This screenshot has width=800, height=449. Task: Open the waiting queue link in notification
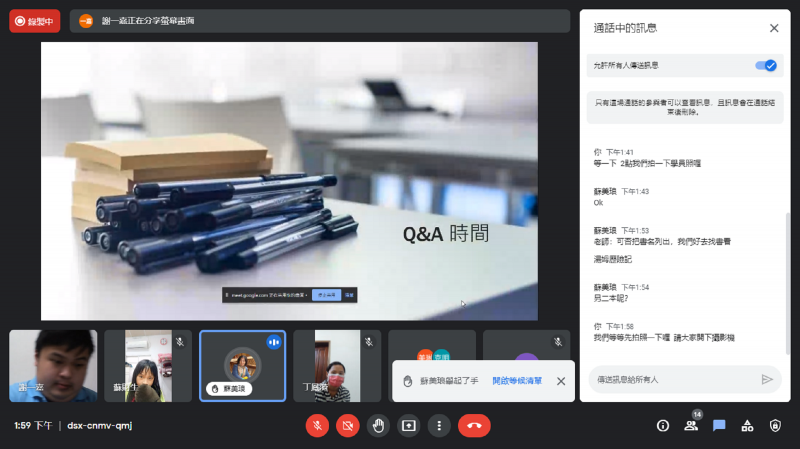pos(517,381)
